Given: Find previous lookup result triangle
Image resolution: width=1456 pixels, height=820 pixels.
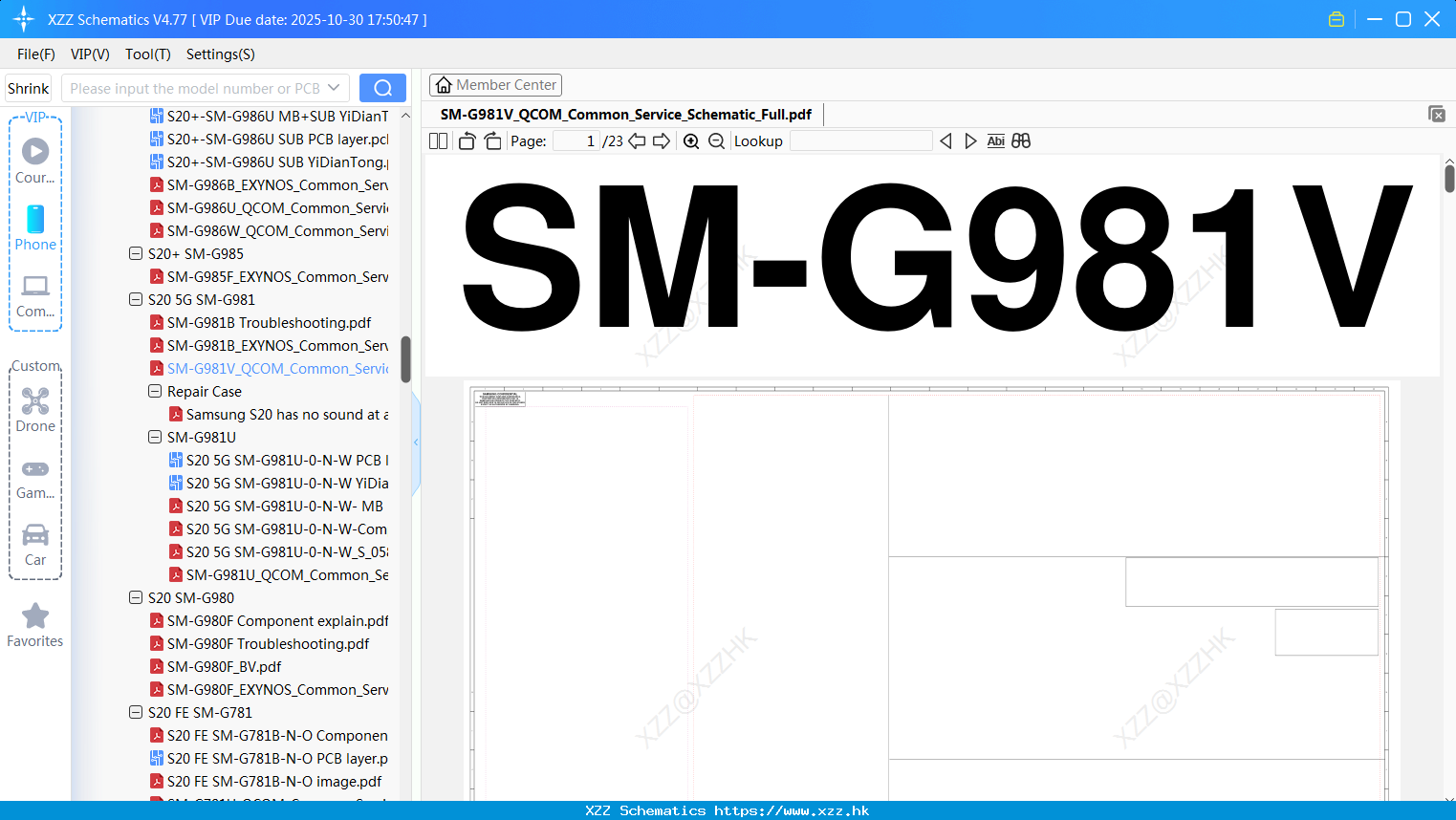Looking at the screenshot, I should [x=945, y=141].
